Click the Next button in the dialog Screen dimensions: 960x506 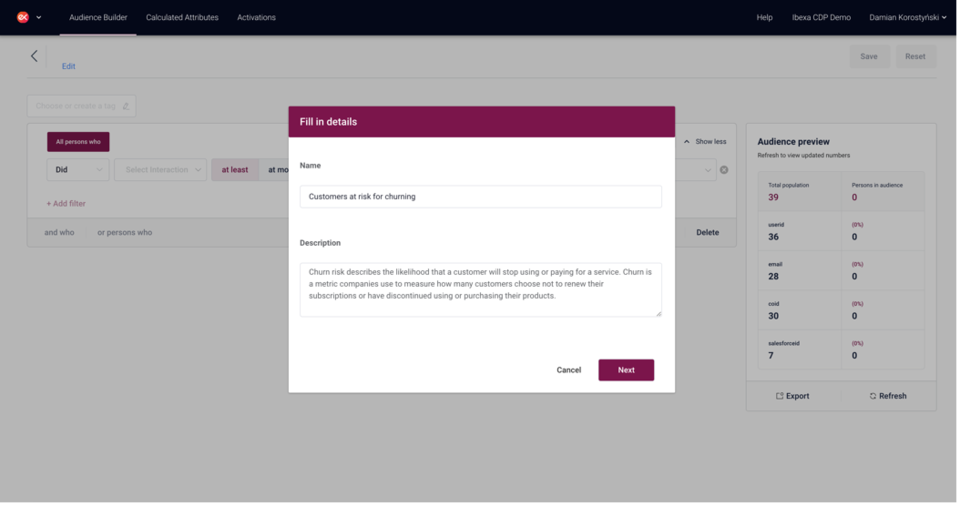point(626,371)
